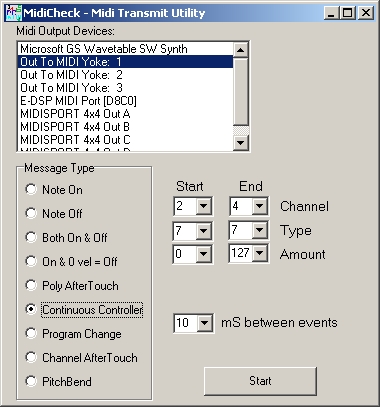Click the device list scrollbar thumb

(241, 92)
